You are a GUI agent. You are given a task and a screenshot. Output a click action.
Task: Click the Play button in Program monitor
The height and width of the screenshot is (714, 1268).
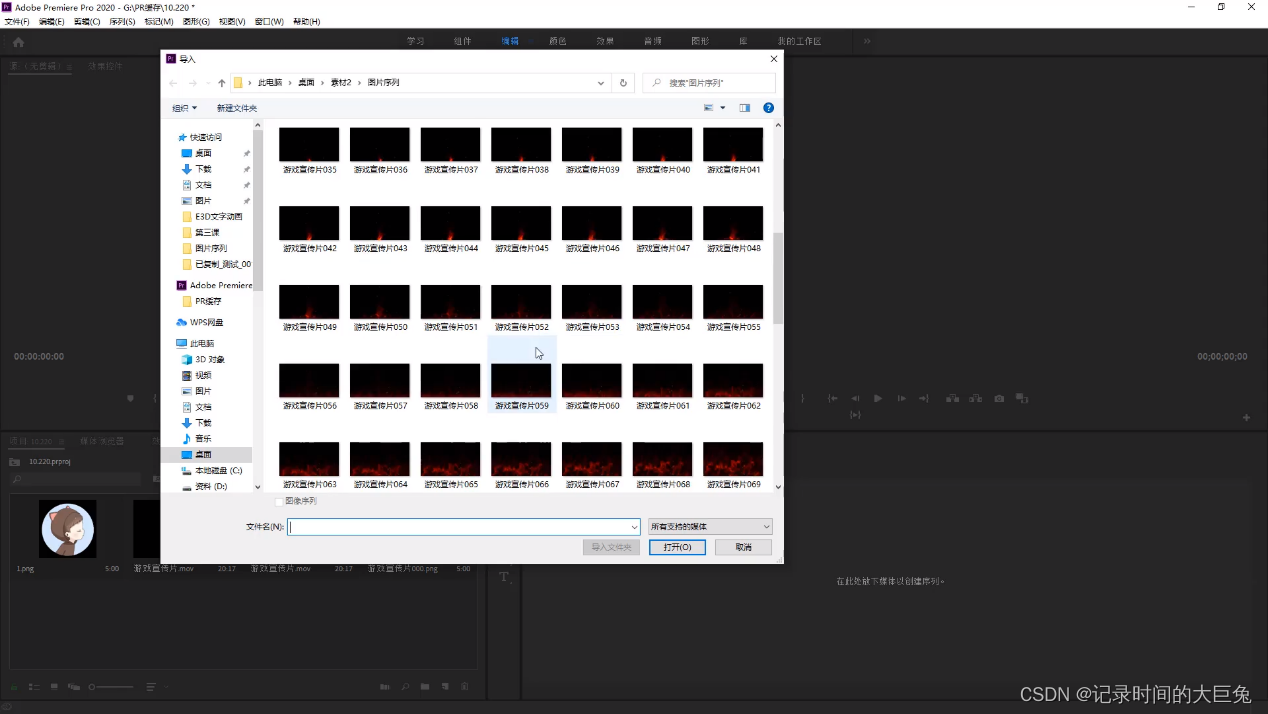[x=878, y=398]
